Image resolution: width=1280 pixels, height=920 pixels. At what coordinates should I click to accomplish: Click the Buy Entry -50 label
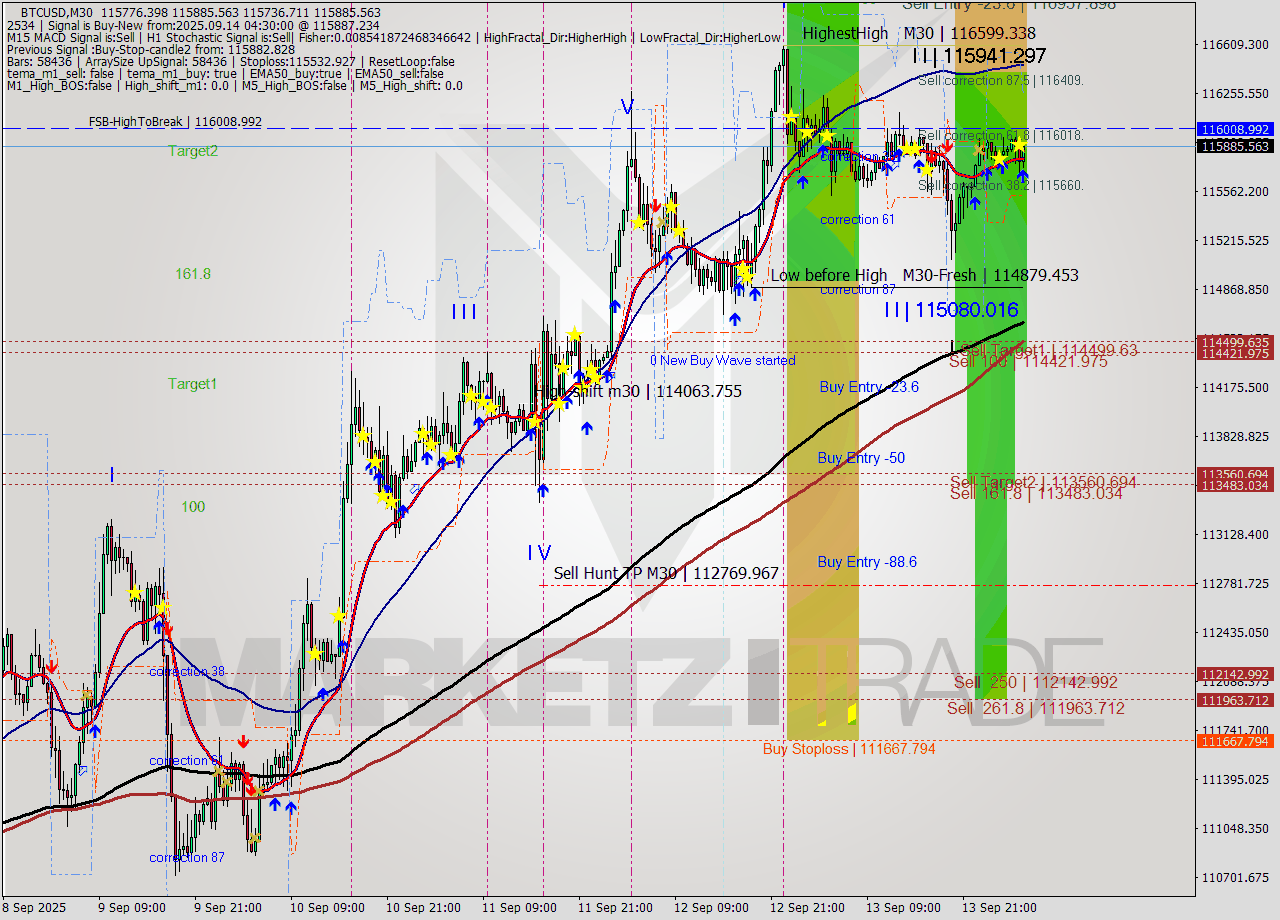pyautogui.click(x=861, y=458)
